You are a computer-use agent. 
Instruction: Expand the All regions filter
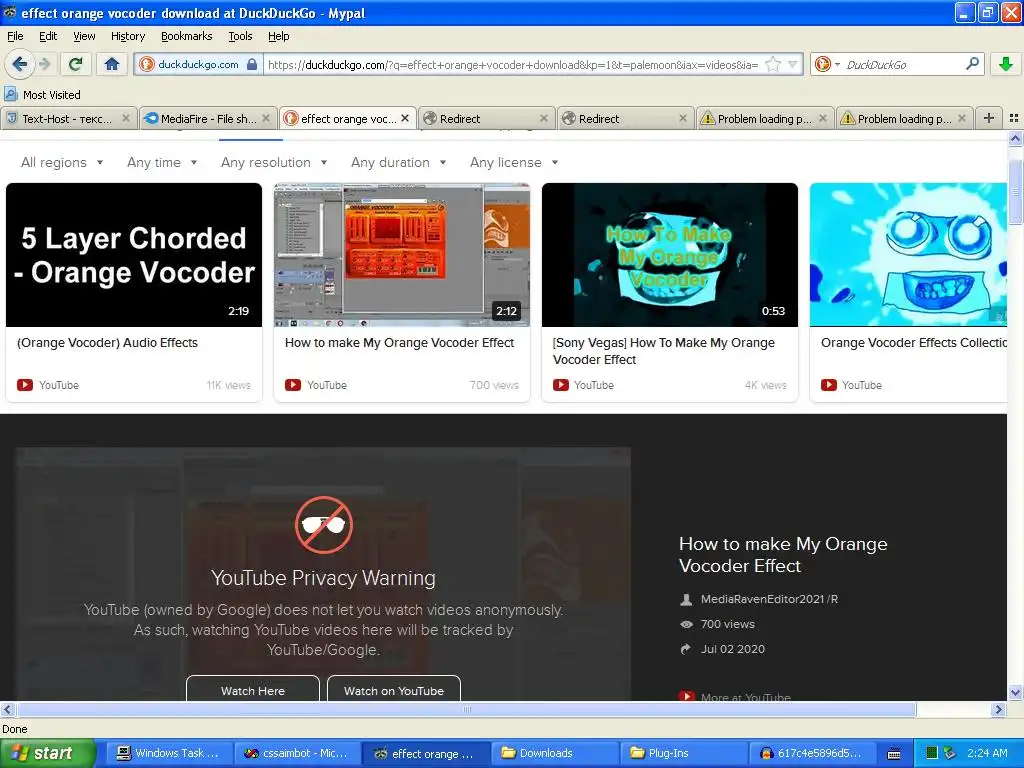(62, 162)
